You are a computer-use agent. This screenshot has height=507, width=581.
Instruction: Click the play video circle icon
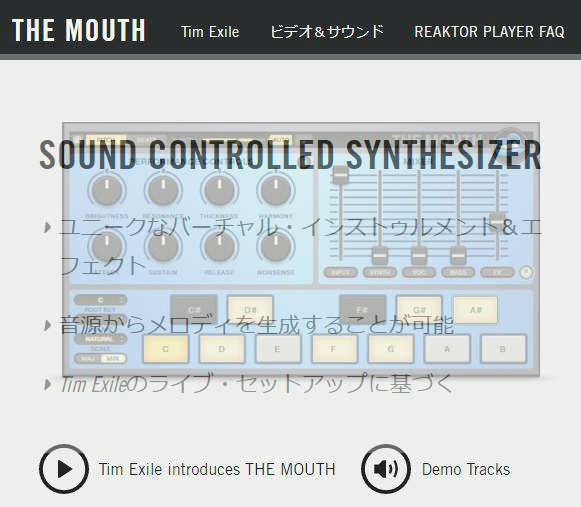pyautogui.click(x=64, y=469)
